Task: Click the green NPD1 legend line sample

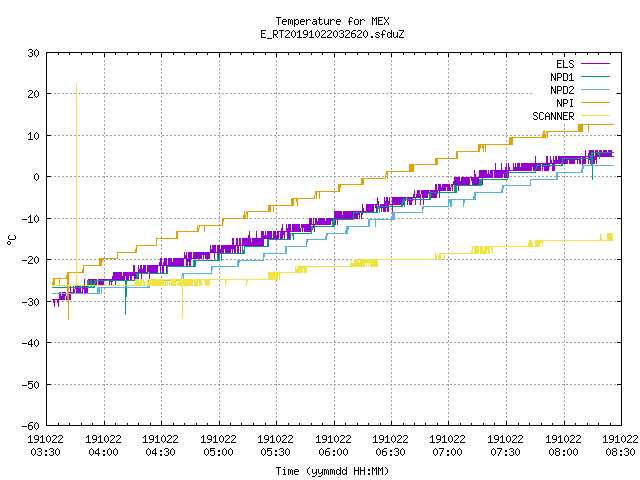Action: click(x=596, y=77)
